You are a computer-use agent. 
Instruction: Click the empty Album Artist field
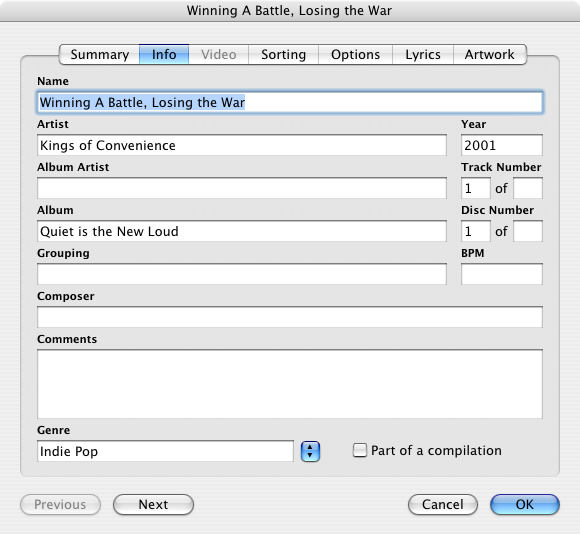pos(242,188)
